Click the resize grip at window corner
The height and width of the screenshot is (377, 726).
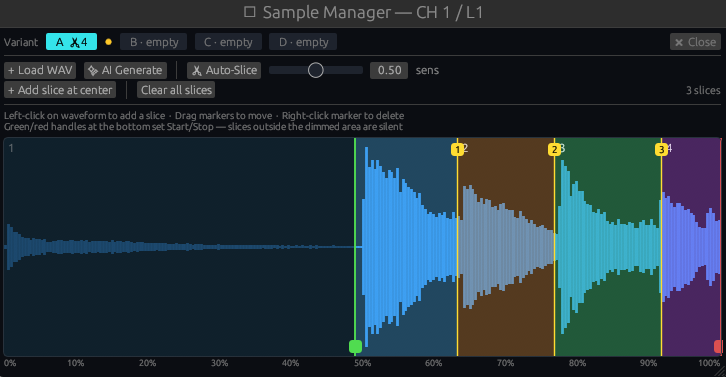click(720, 371)
